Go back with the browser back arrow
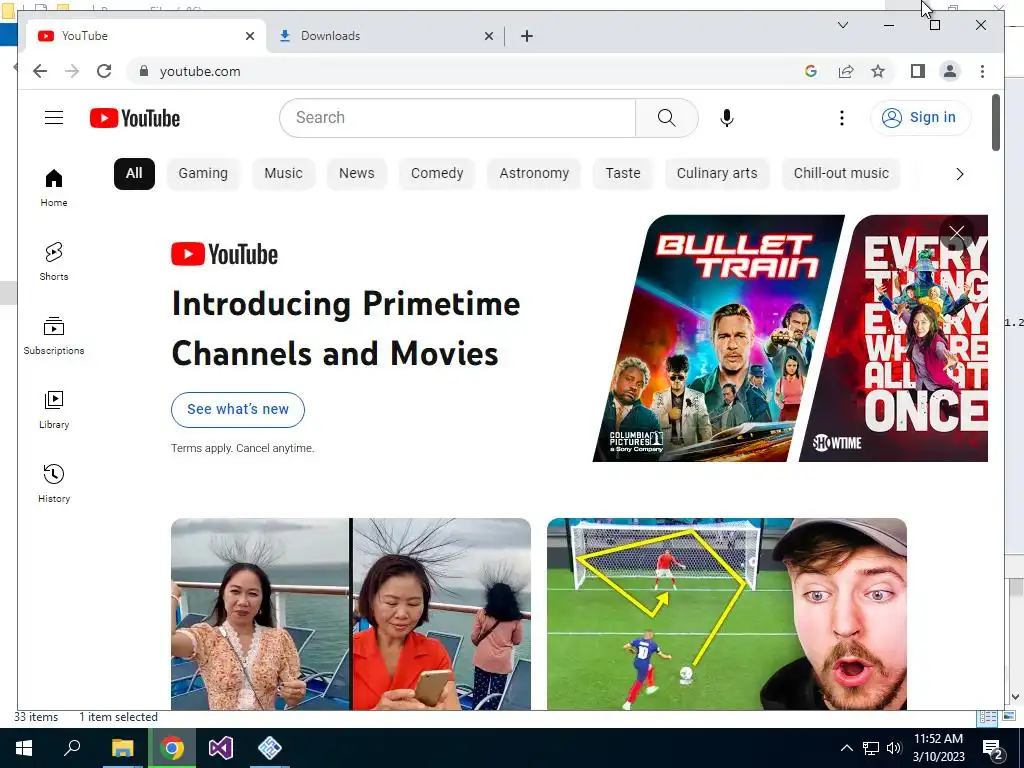 click(40, 71)
